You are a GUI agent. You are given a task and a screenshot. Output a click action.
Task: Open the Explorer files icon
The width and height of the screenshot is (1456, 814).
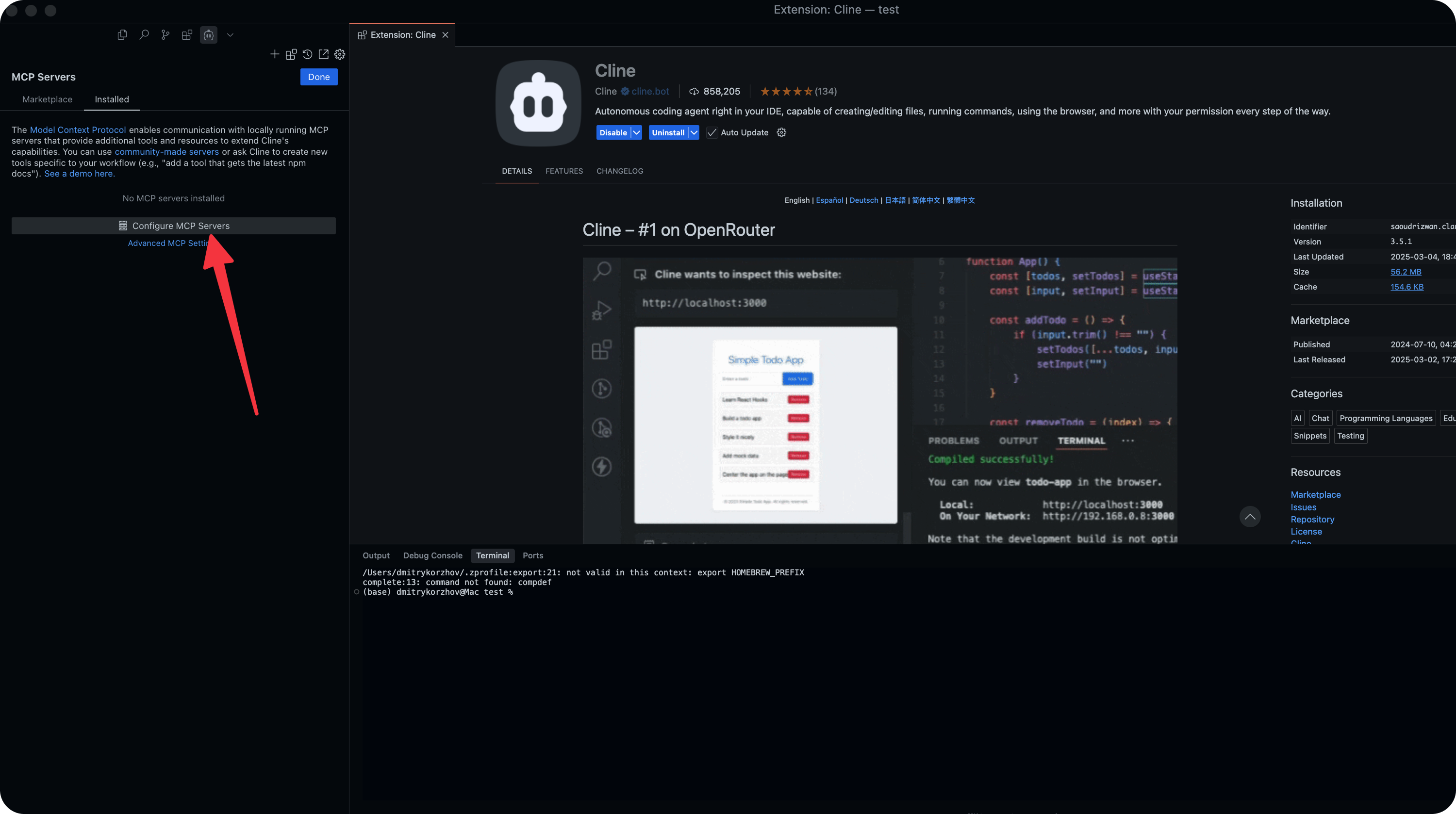point(122,35)
